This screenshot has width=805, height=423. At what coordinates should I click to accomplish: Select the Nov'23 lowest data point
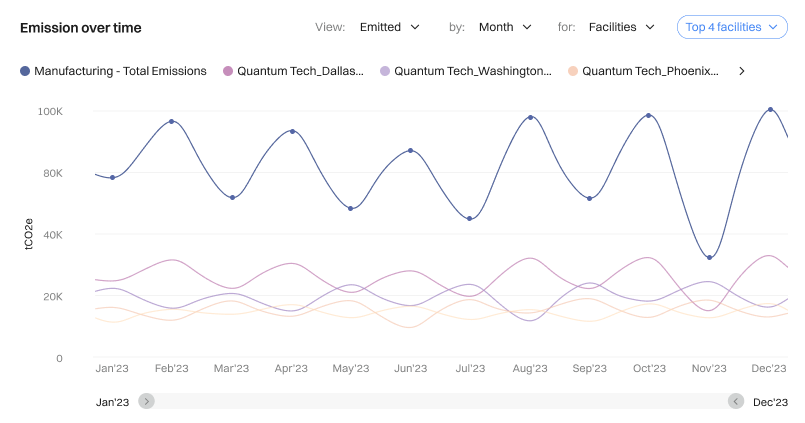(710, 258)
